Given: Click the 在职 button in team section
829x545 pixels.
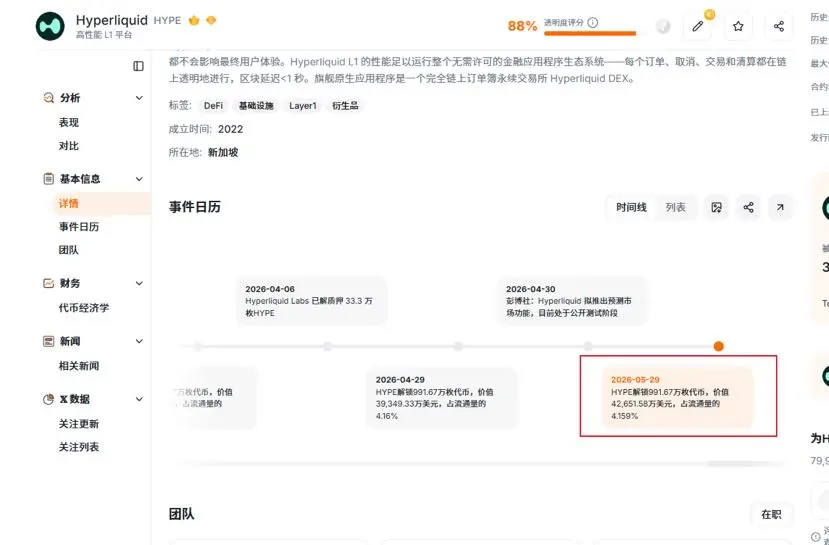Looking at the screenshot, I should [x=771, y=514].
